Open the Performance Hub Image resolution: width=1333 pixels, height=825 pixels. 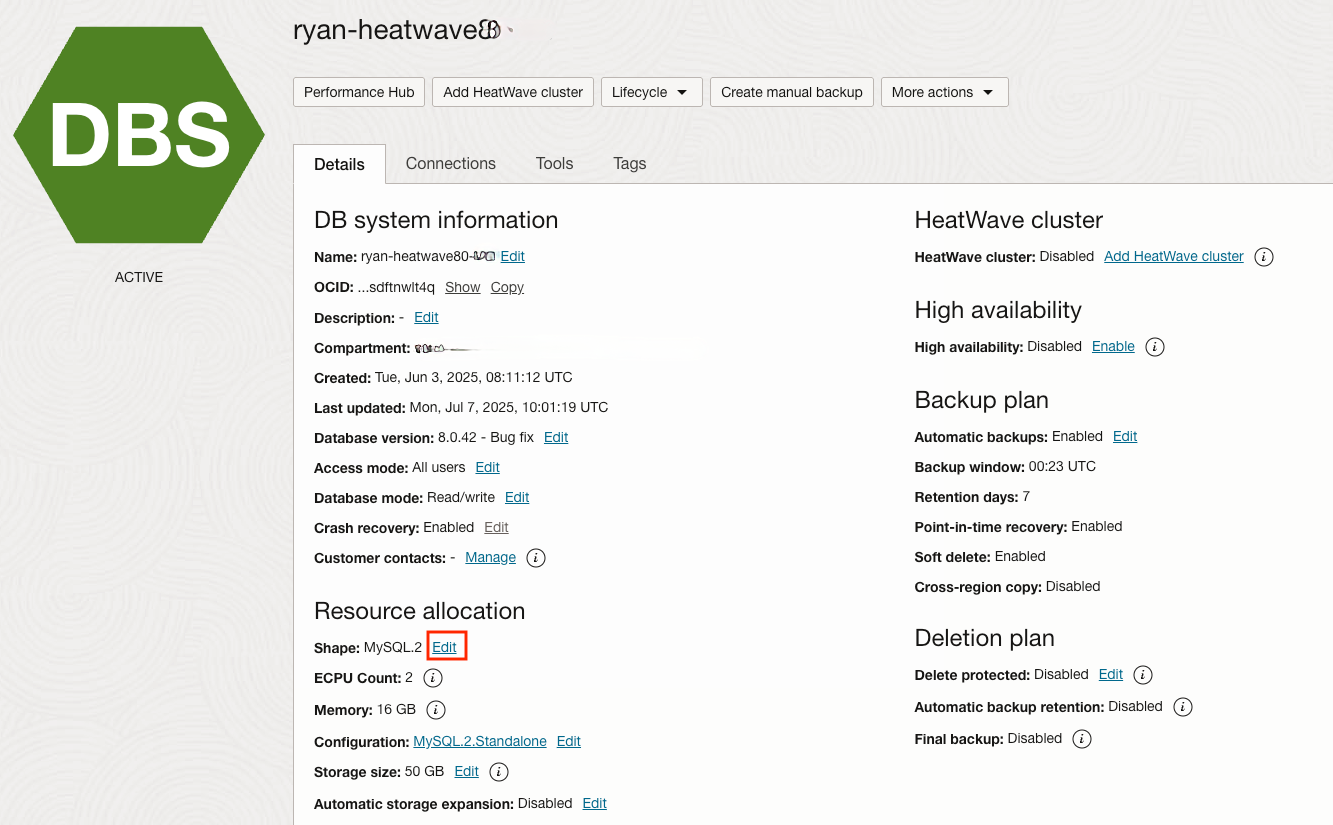(358, 92)
